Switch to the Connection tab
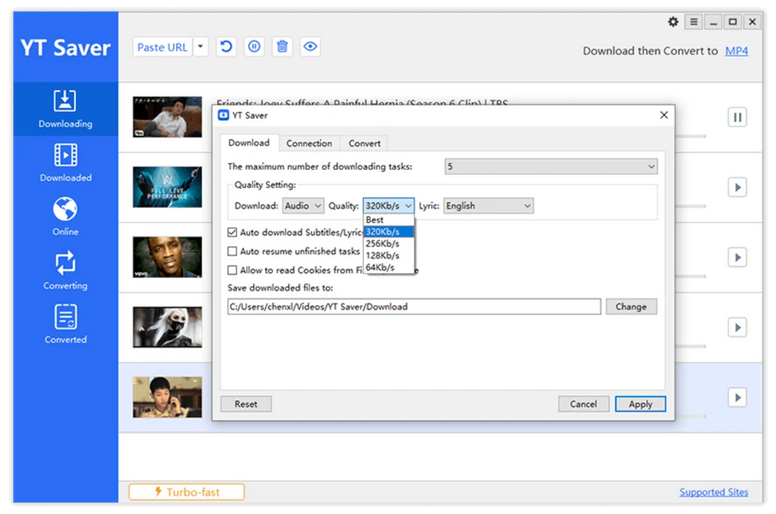The width and height of the screenshot is (776, 514). (x=309, y=143)
